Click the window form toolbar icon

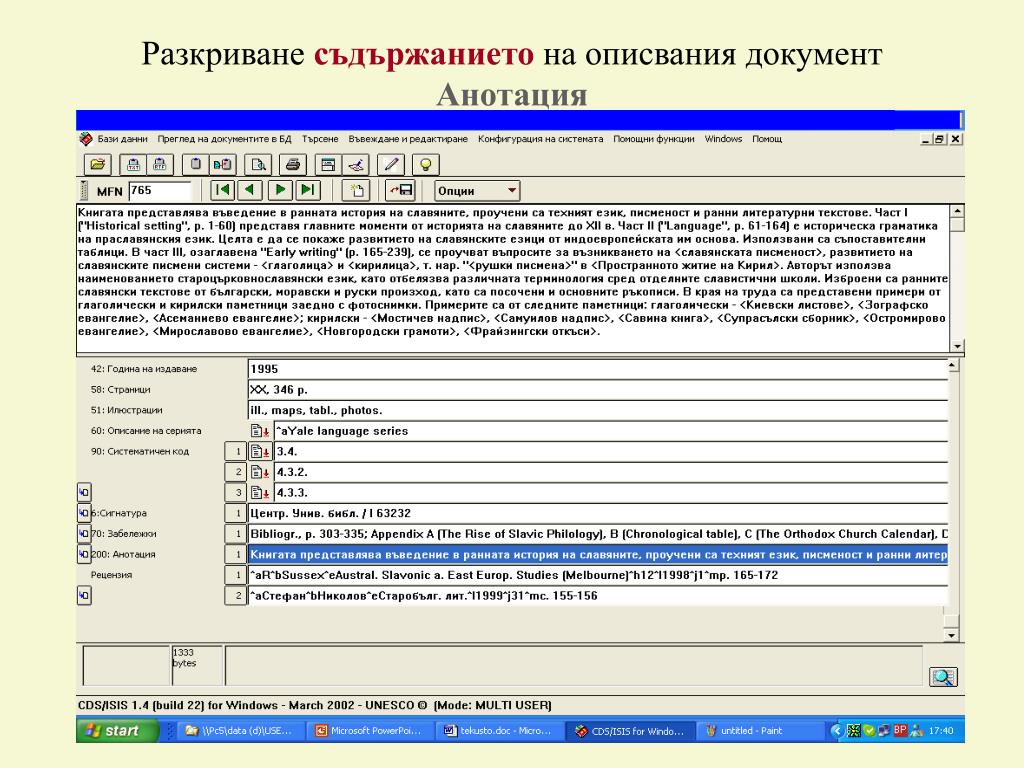tap(328, 165)
